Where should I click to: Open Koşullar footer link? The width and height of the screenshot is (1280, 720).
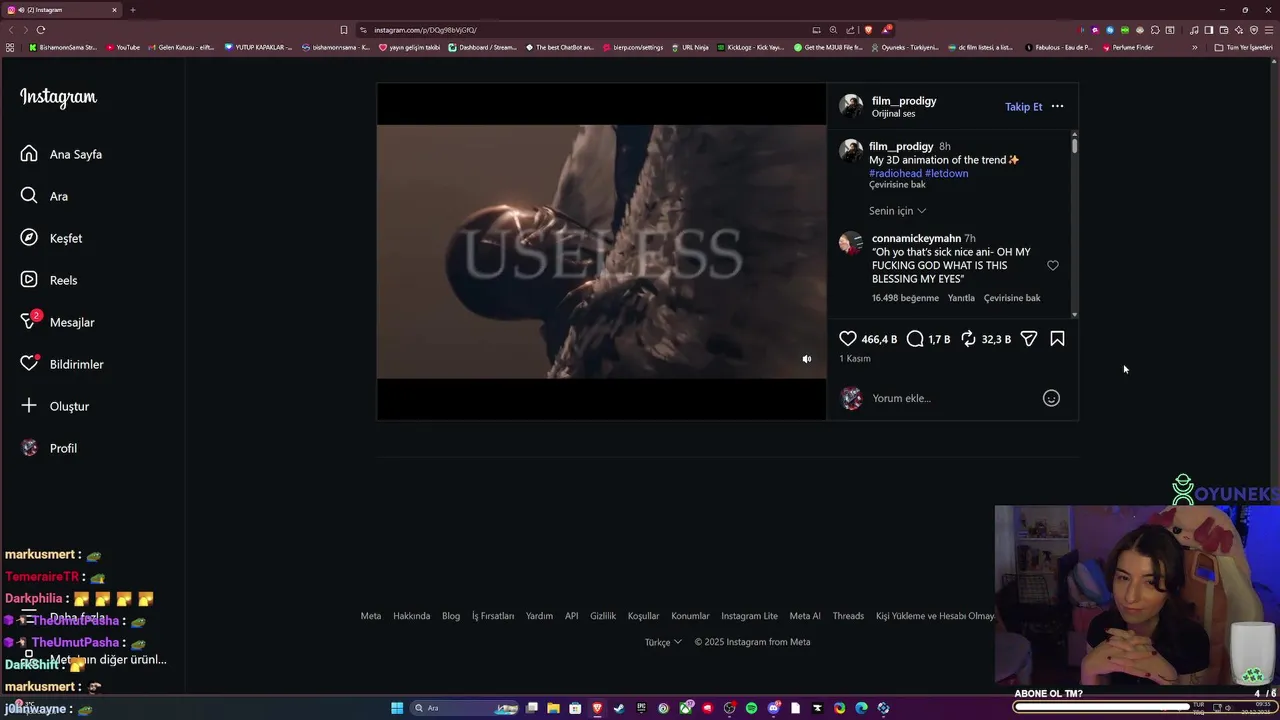[643, 616]
